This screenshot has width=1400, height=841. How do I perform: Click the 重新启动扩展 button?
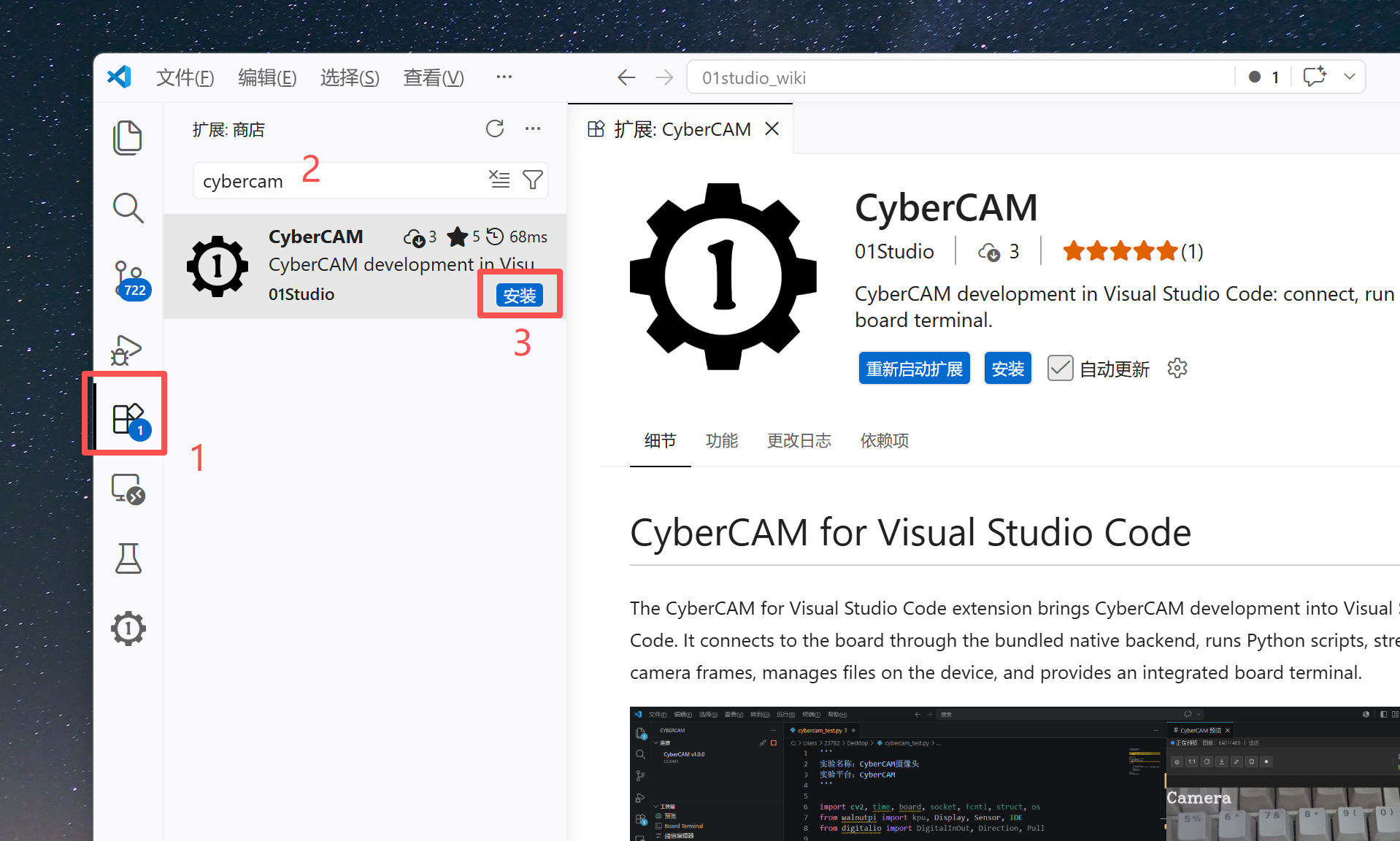click(914, 369)
